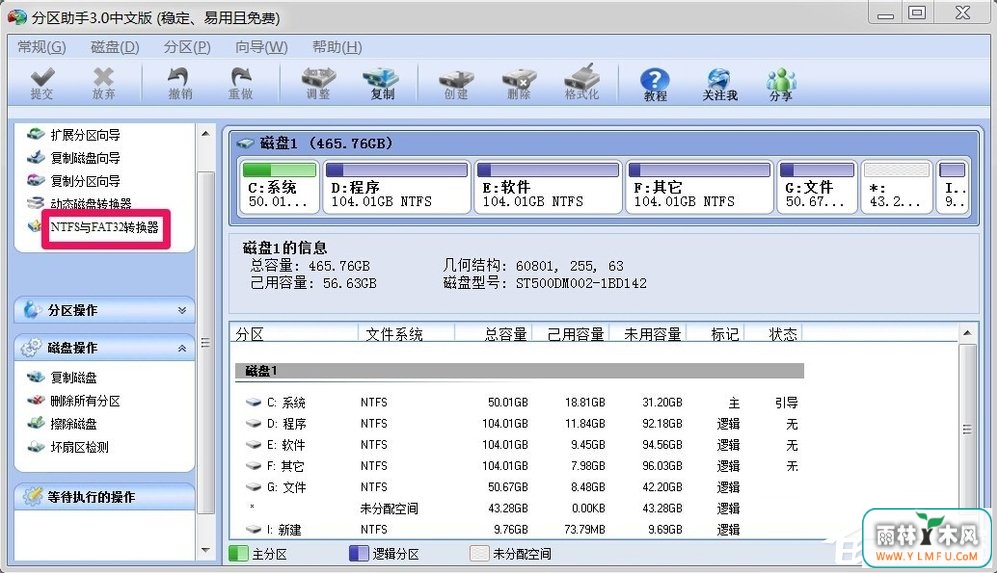
Task: Click the green 主分区 legend swatch
Action: pos(238,553)
